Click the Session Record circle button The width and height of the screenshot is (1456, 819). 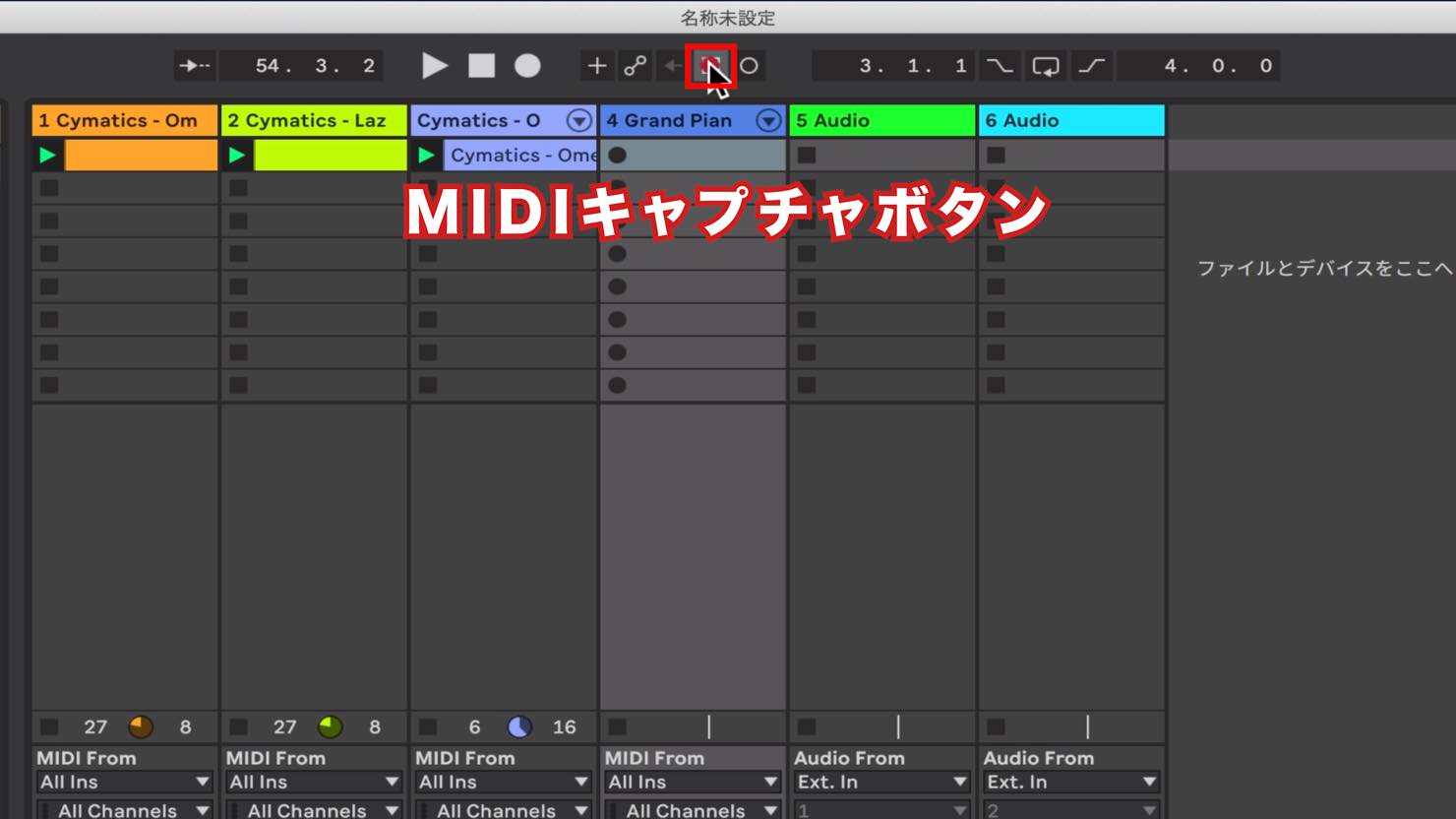749,66
